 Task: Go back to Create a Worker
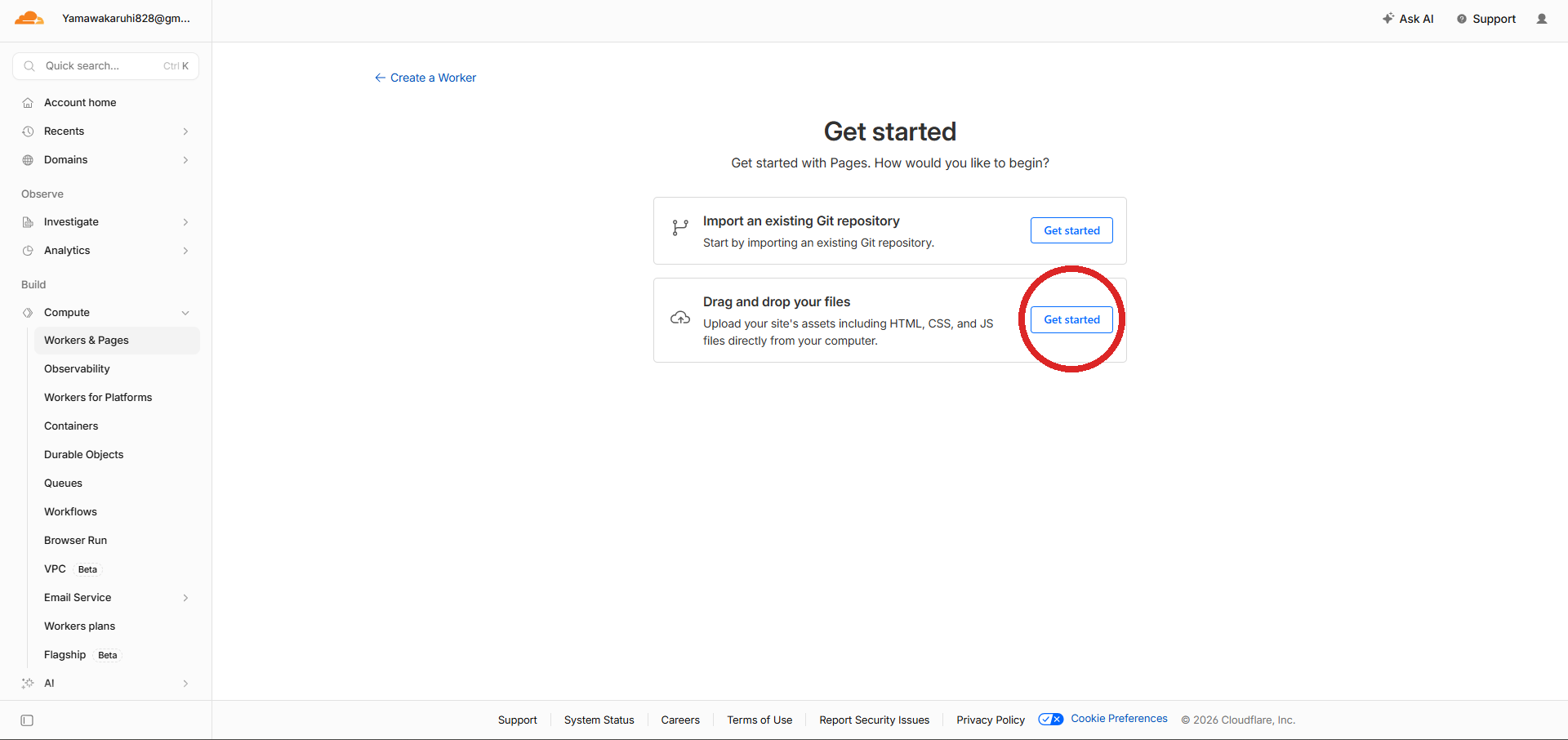coord(425,78)
